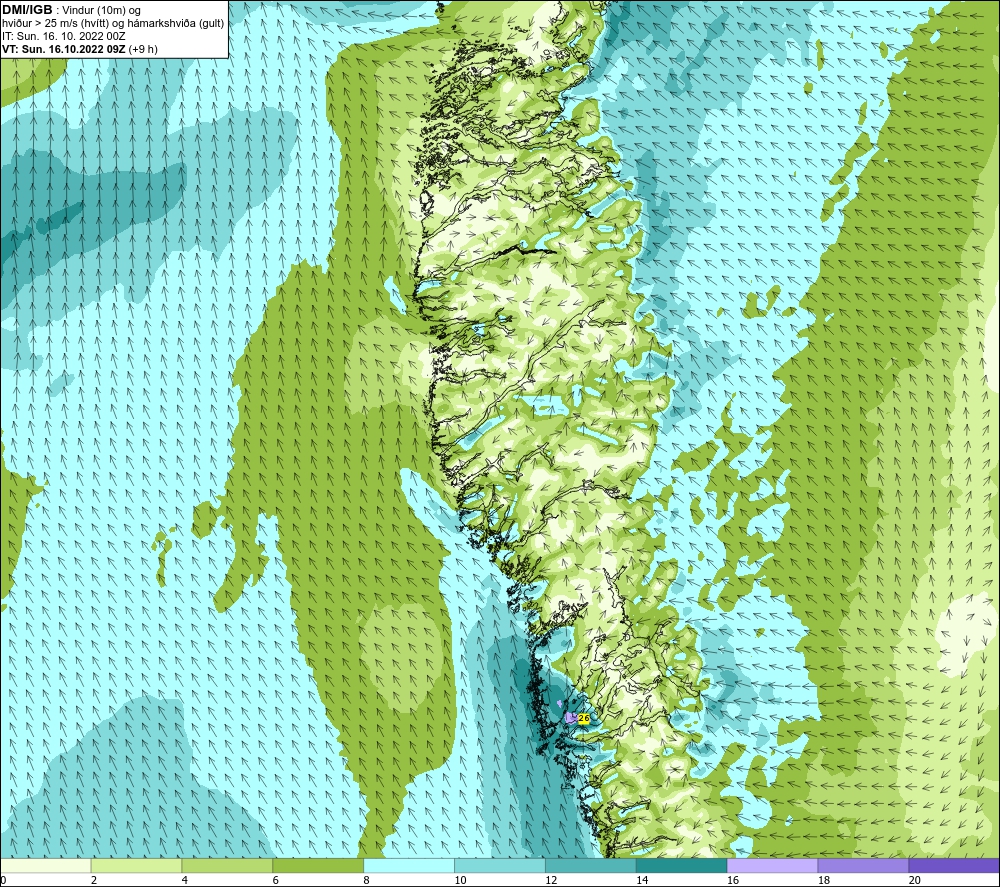
Task: Click the 'IT: Sun. 16. 10. 2022 00Z' text
Action: tap(64, 36)
